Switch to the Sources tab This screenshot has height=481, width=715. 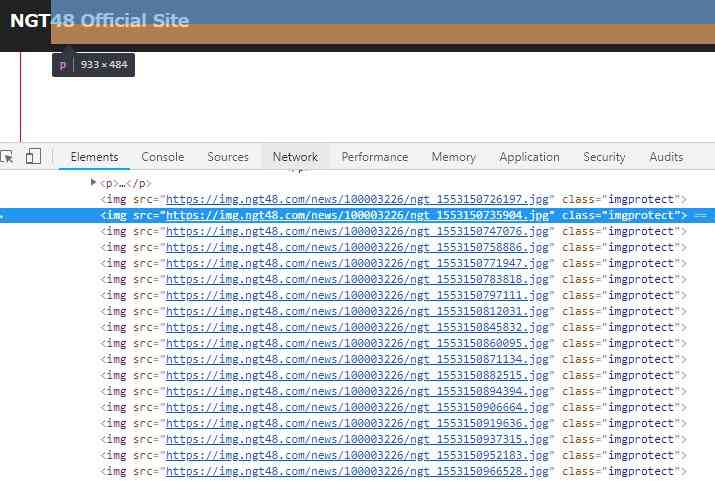click(x=228, y=157)
